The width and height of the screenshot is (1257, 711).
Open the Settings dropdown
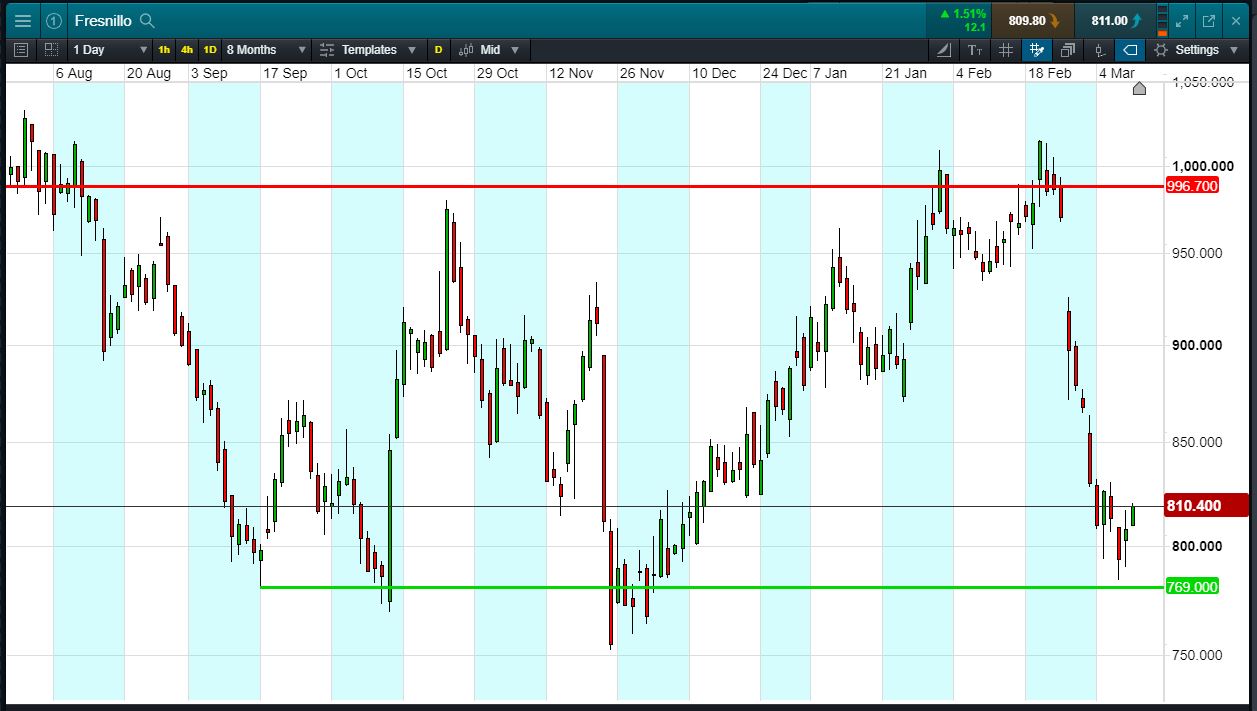[1195, 49]
